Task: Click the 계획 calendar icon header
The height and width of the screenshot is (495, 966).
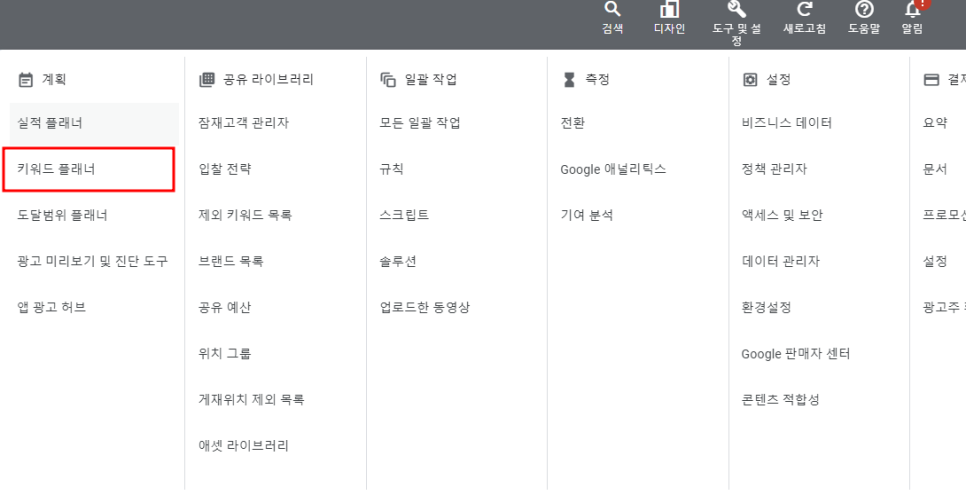Action: (x=26, y=80)
